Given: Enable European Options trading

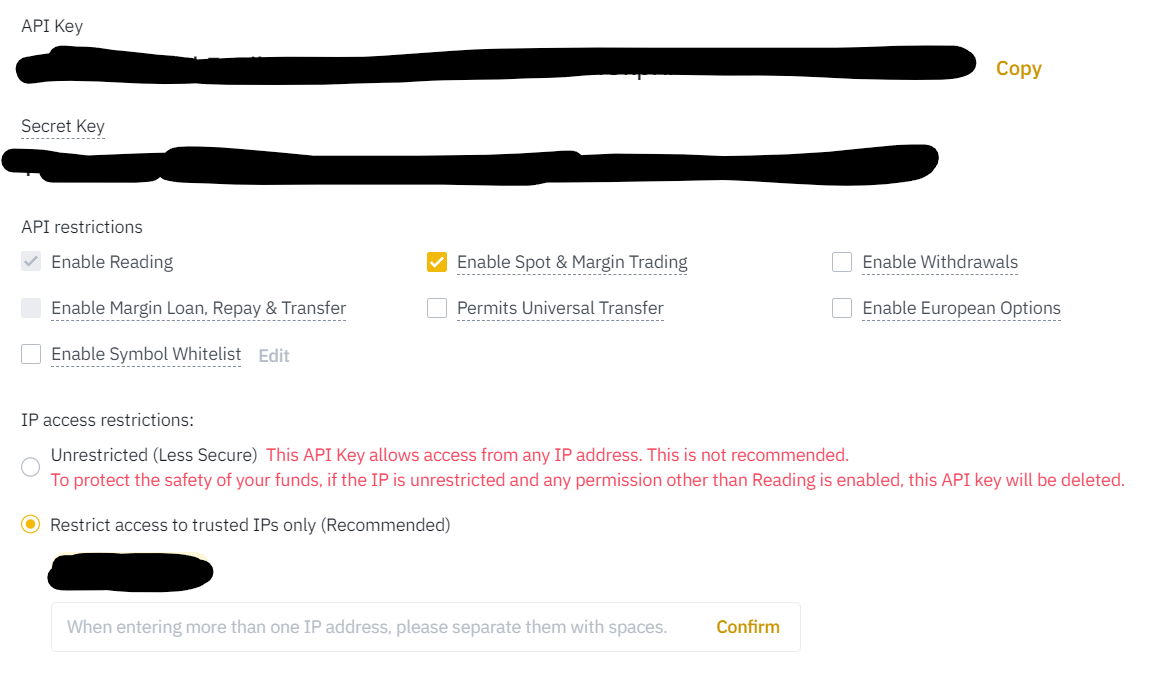Looking at the screenshot, I should coord(842,308).
